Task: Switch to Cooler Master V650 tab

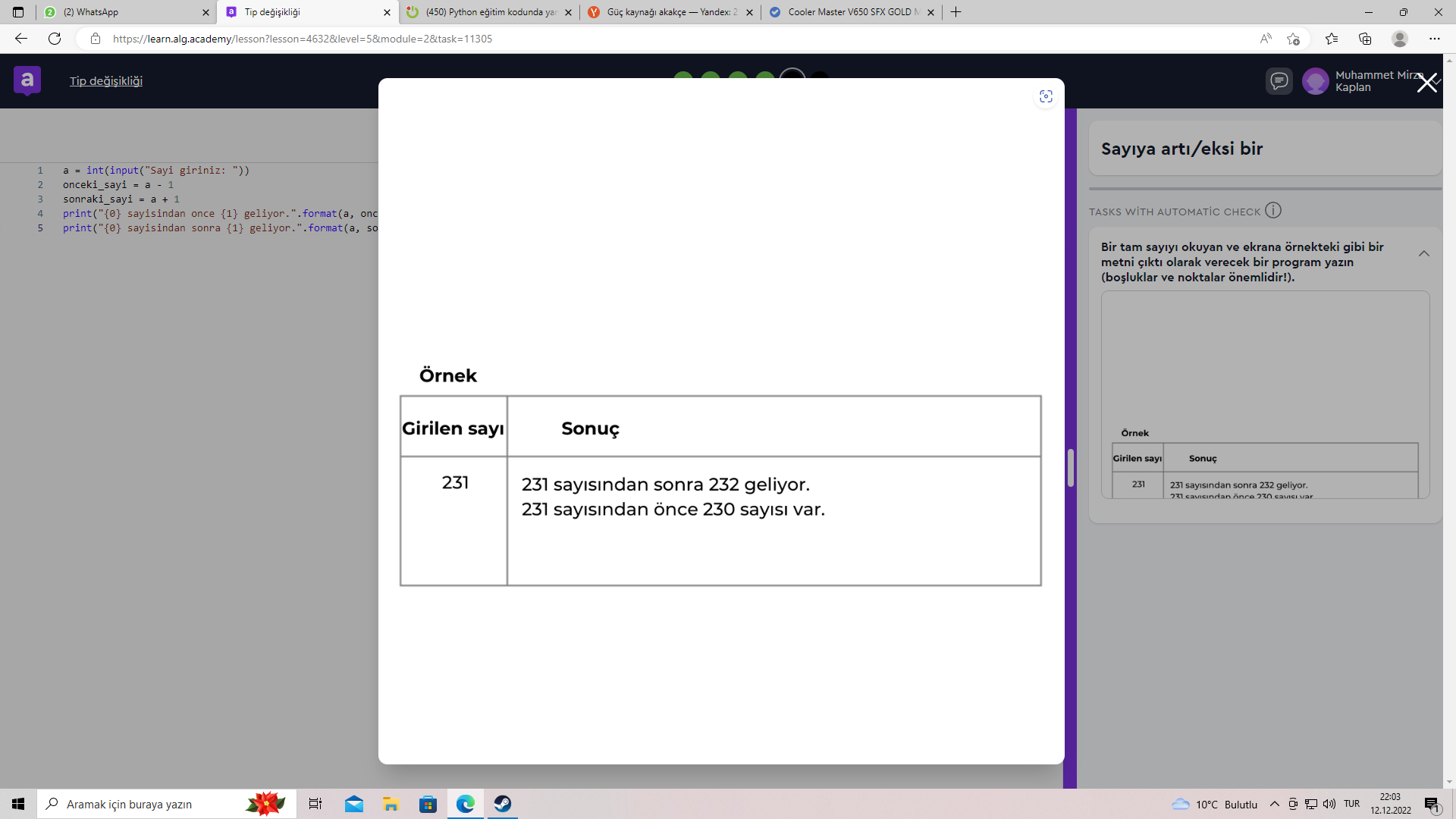Action: [849, 12]
